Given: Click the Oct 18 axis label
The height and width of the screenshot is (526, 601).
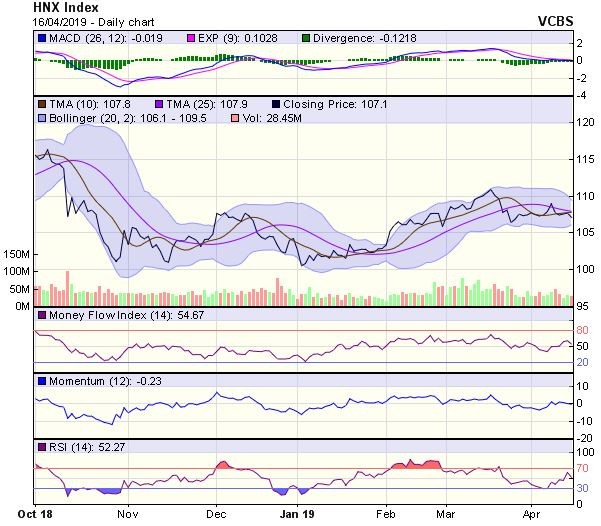Looking at the screenshot, I should pos(35,514).
